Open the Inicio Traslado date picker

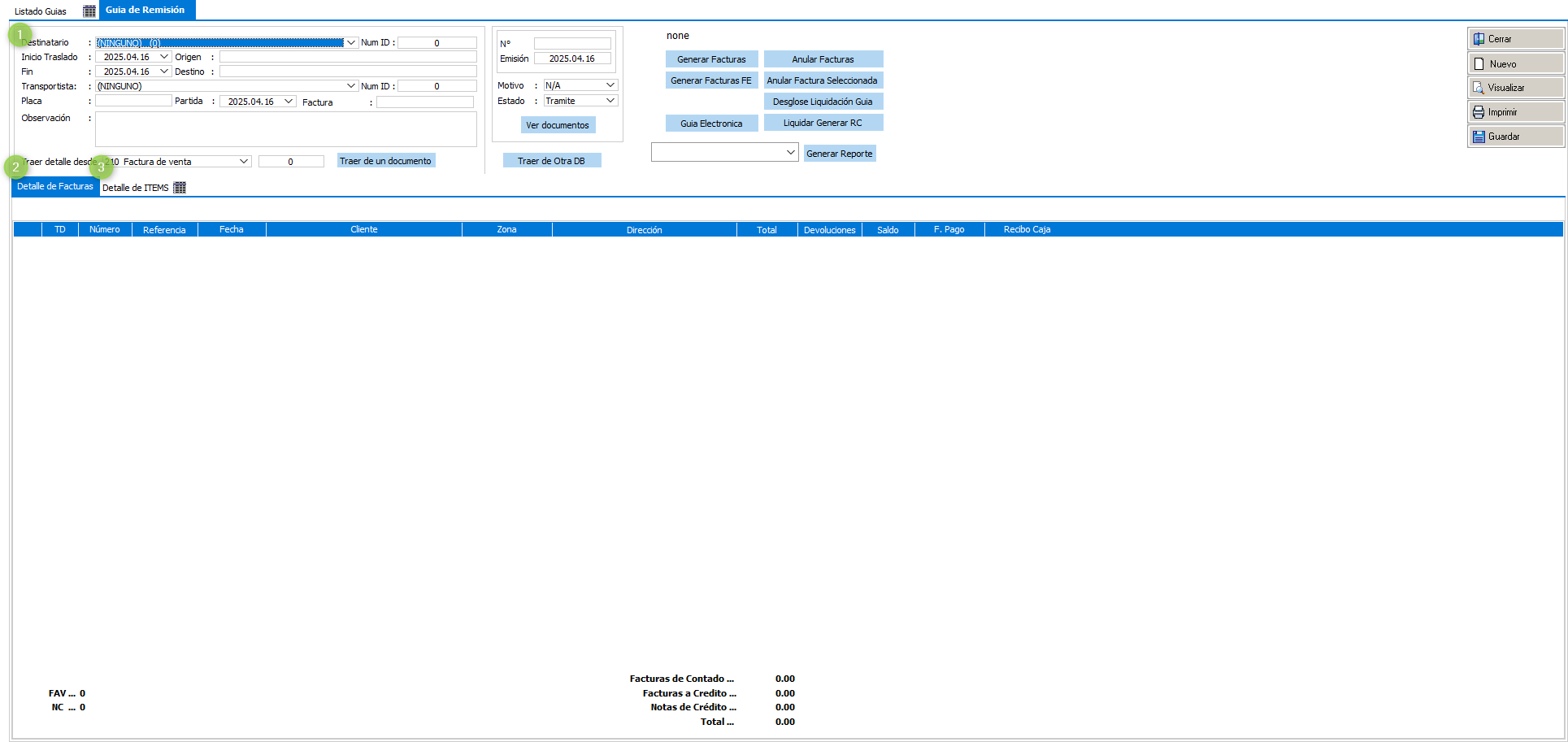164,57
